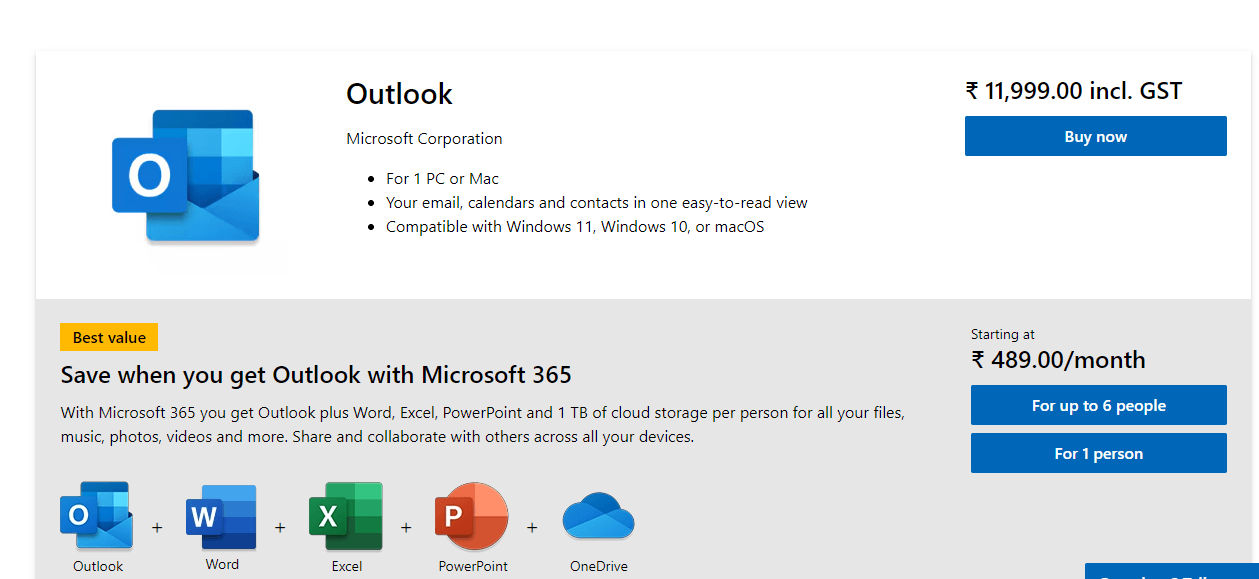Choose the For 1 person plan
1259x579 pixels.
point(1097,452)
